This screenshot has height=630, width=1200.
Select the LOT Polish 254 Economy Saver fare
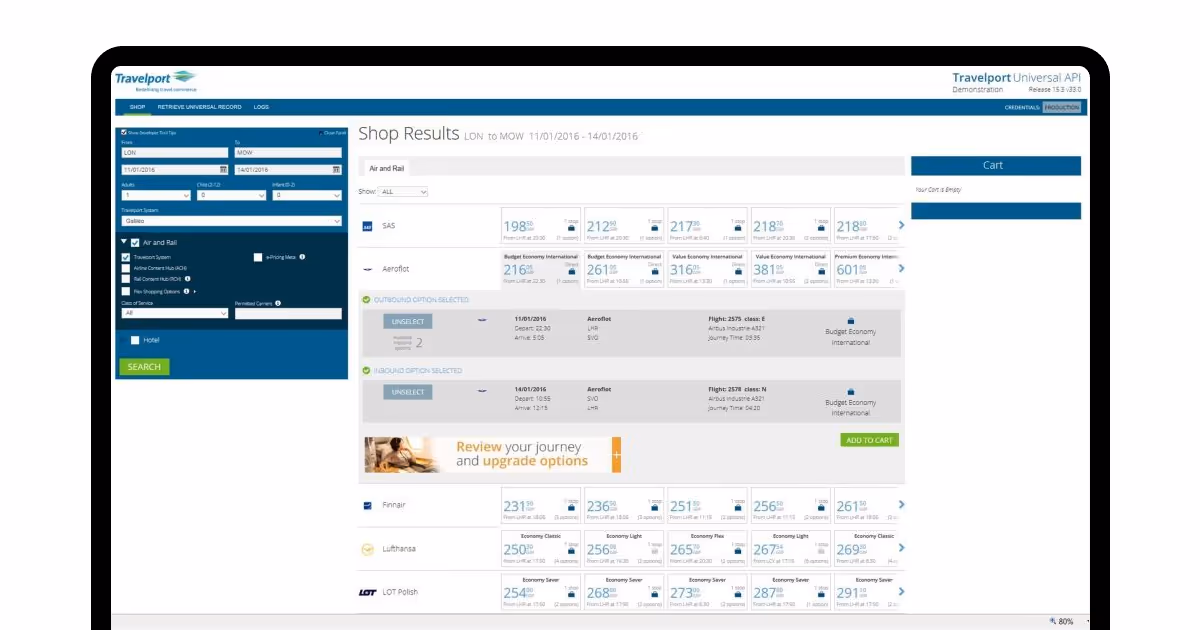pos(541,592)
